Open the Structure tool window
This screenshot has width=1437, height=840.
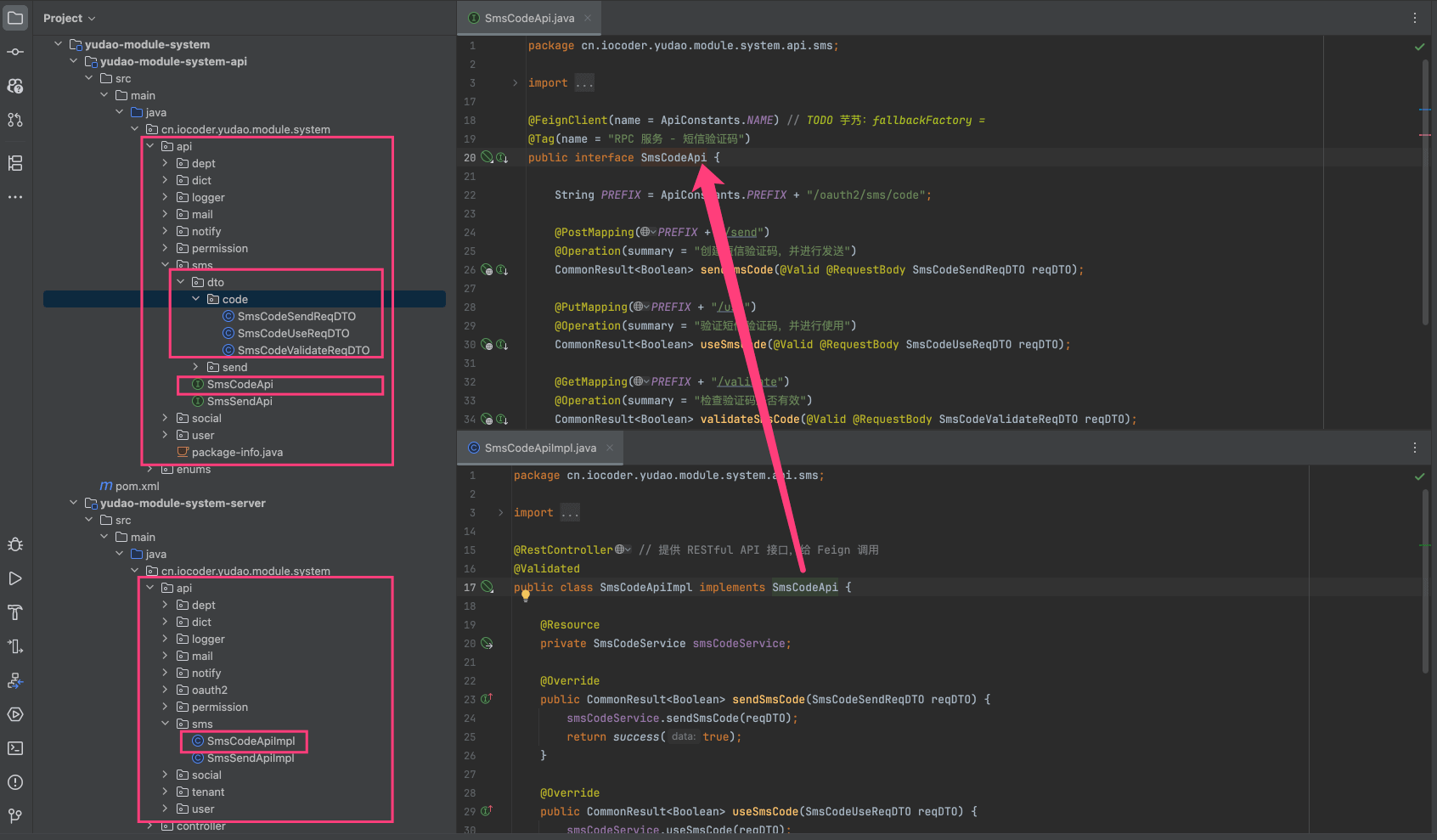[x=15, y=163]
